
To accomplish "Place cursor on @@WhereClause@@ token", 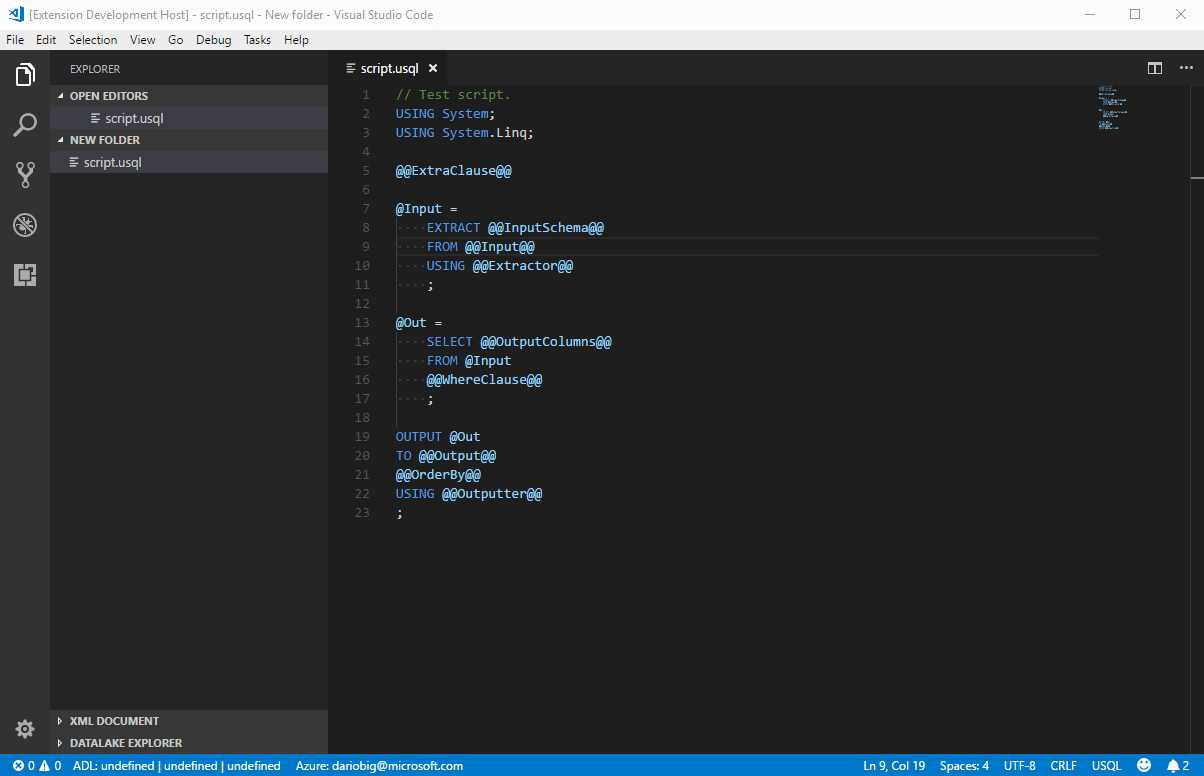I will [485, 380].
